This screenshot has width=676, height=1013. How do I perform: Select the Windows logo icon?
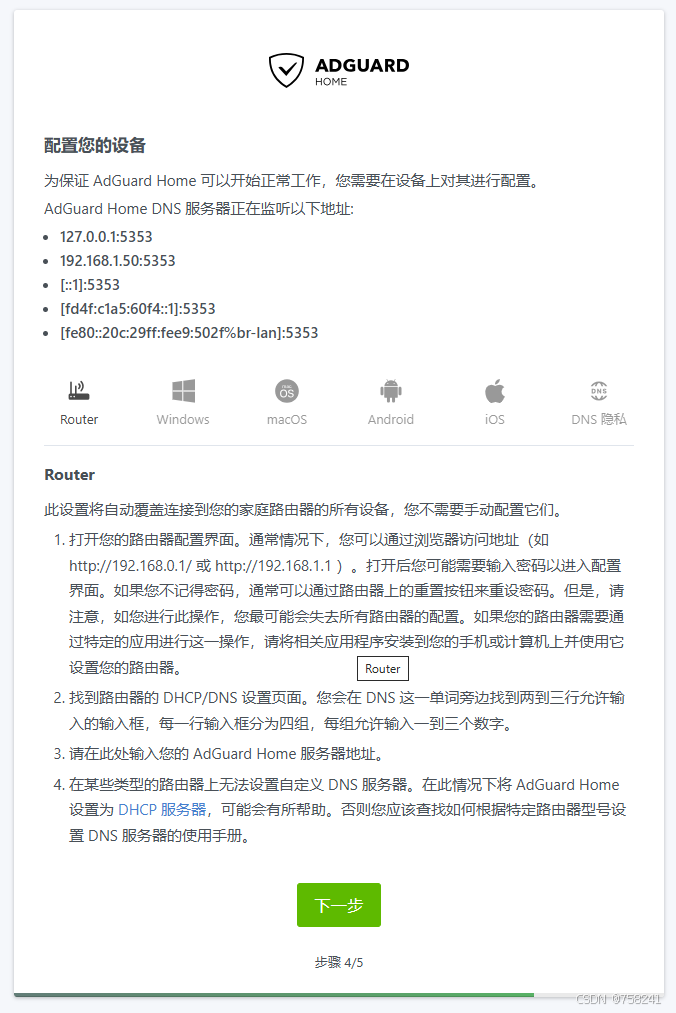point(184,391)
